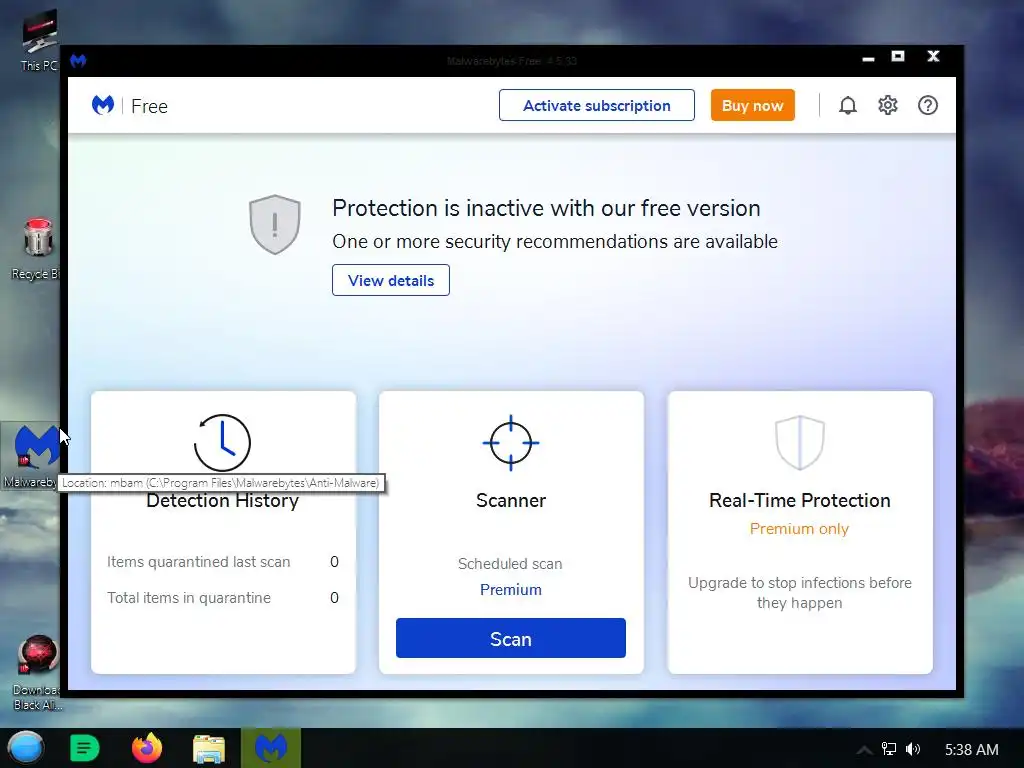Screen dimensions: 1024x768
Task: Open the Start menu orb
Action: click(x=25, y=748)
